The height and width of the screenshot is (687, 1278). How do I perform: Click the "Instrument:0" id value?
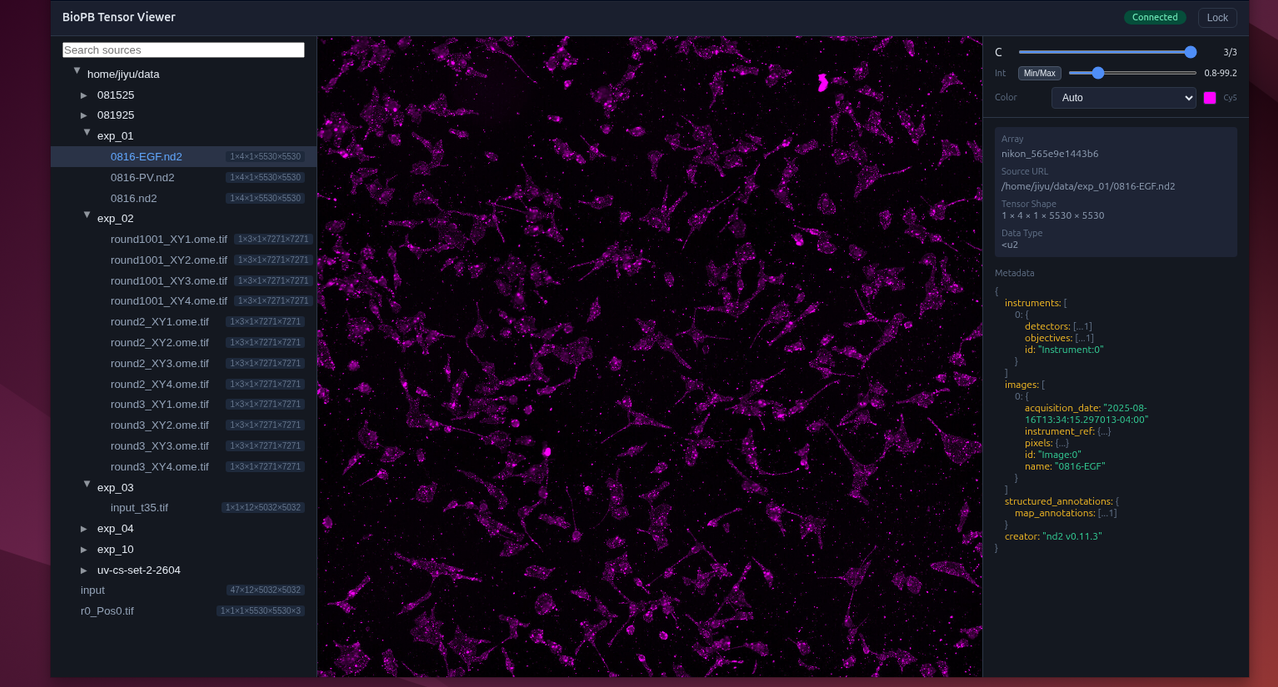pos(1070,350)
